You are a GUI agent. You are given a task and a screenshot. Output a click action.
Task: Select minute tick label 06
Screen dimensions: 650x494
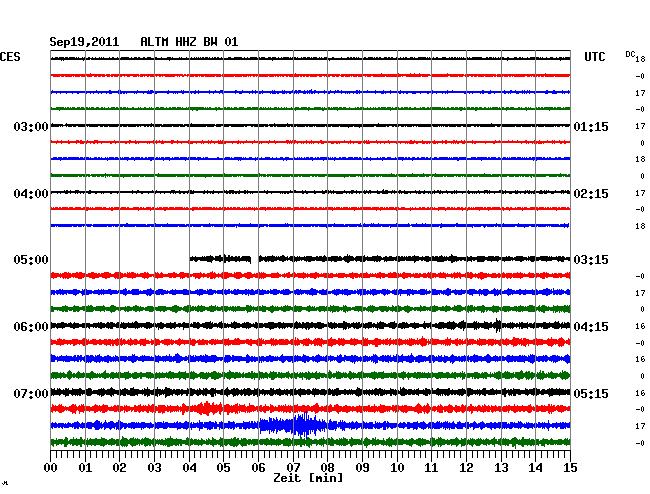click(x=258, y=467)
